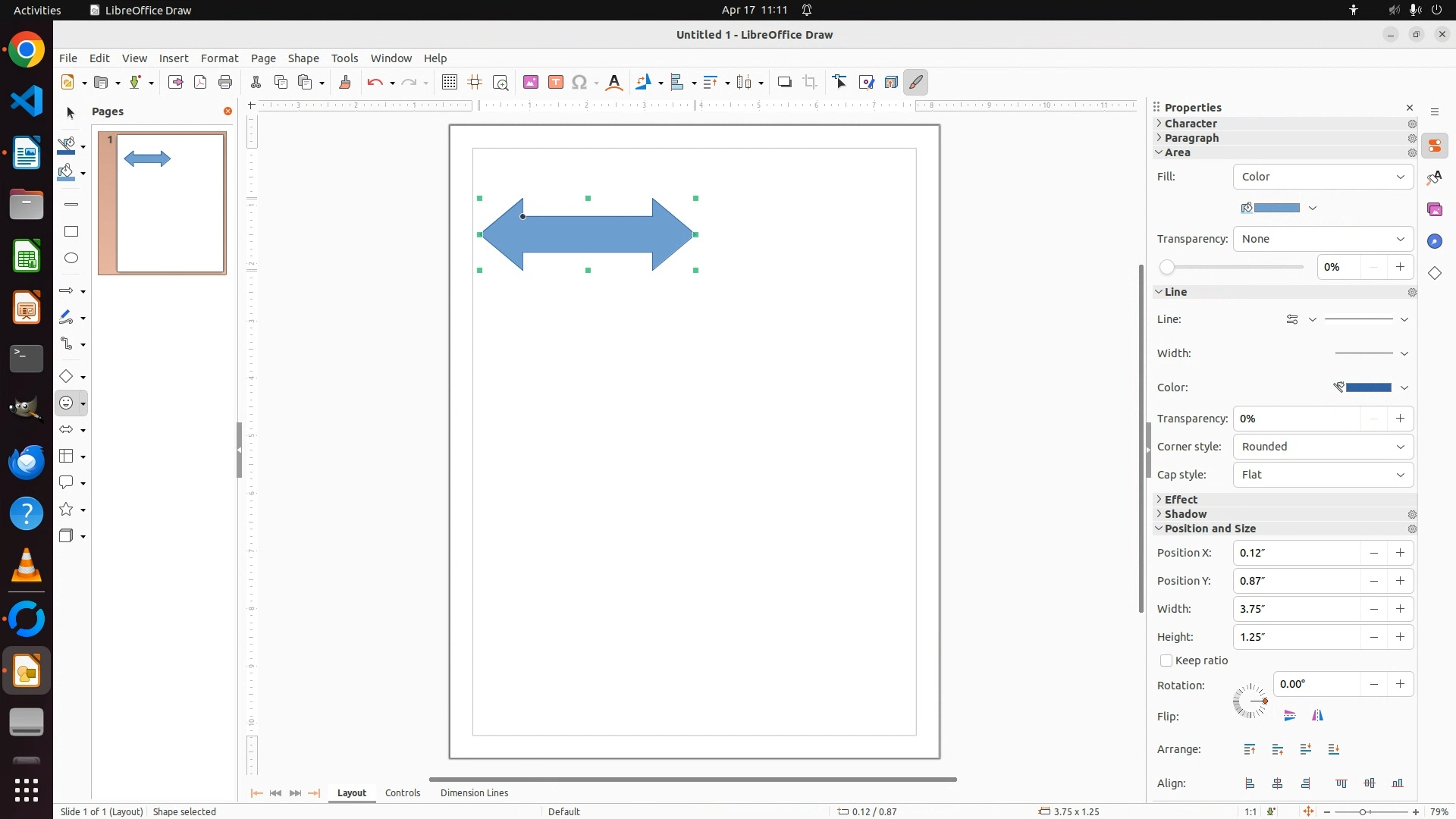1456x819 pixels.
Task: Toggle Display Grid in the toolbar
Action: (x=450, y=83)
